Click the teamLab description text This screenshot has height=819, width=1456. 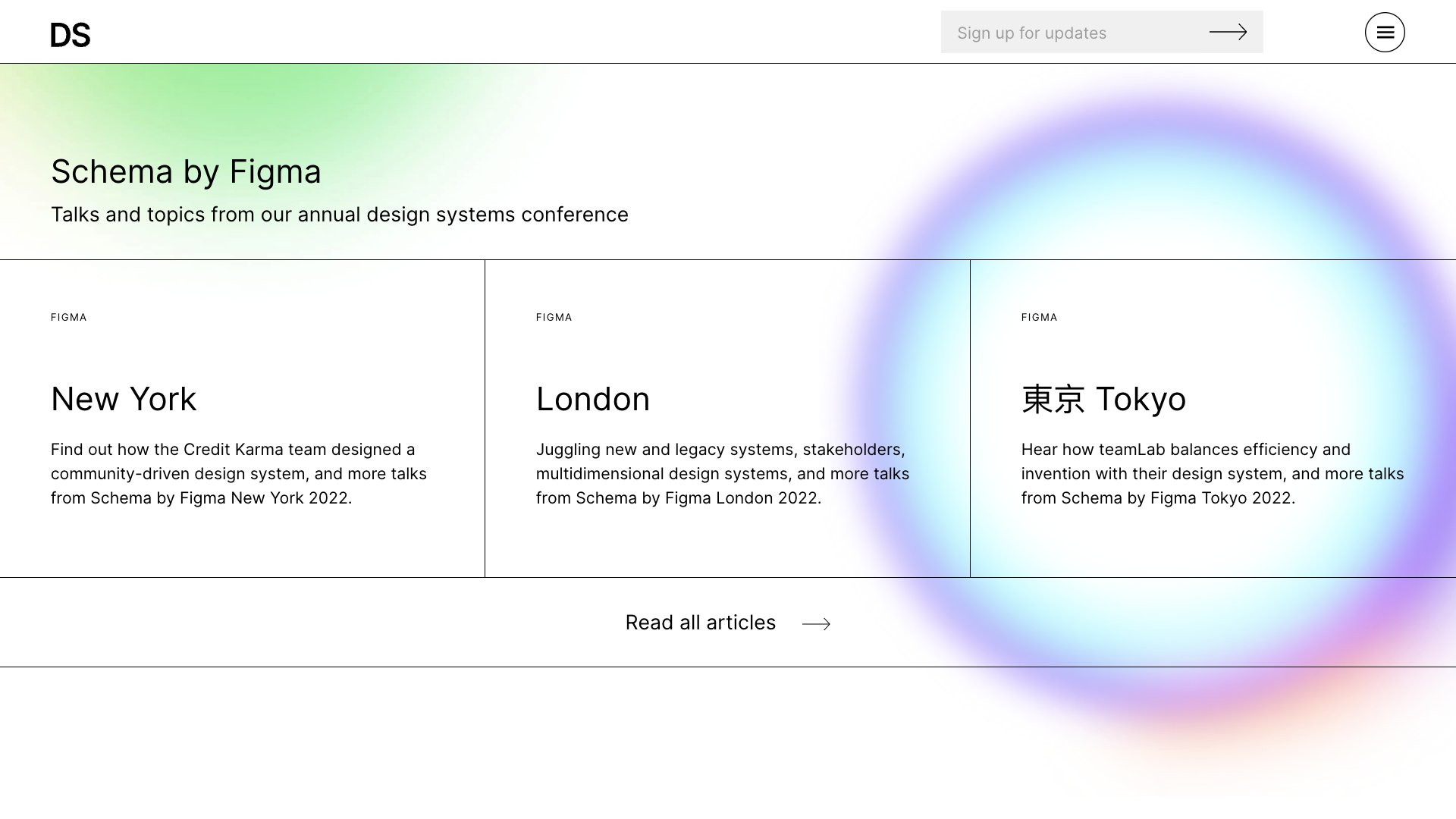tap(1213, 473)
